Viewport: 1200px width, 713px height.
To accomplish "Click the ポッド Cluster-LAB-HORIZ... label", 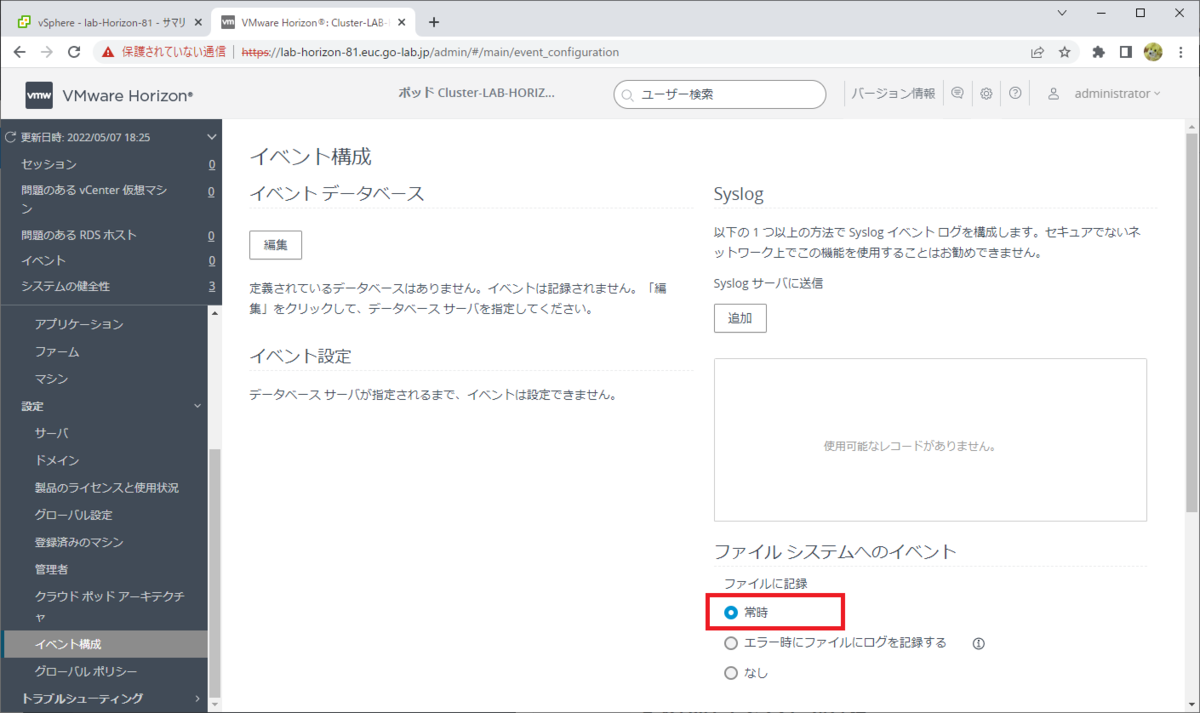I will pyautogui.click(x=476, y=93).
